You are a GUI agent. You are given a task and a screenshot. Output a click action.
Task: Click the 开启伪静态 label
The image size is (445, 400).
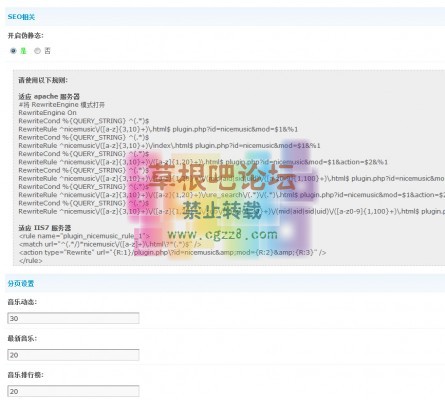tap(26, 36)
